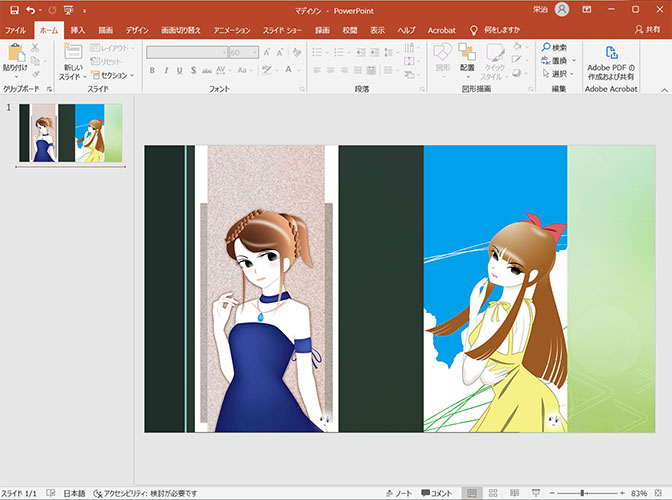Click the Paste (貼り付け) clipboard icon
The width and height of the screenshot is (672, 500).
(x=15, y=51)
